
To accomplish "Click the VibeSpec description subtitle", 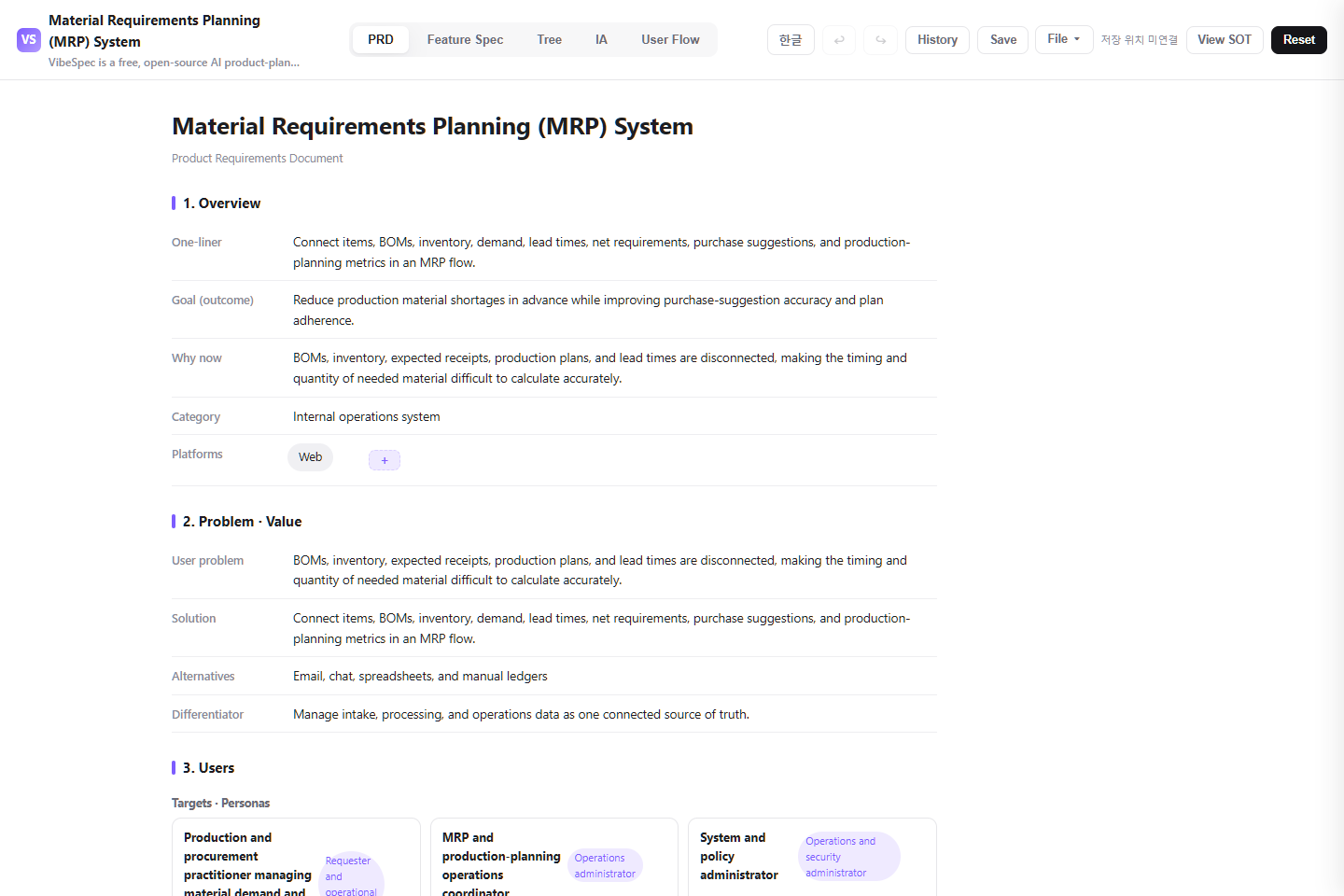I will click(x=175, y=63).
